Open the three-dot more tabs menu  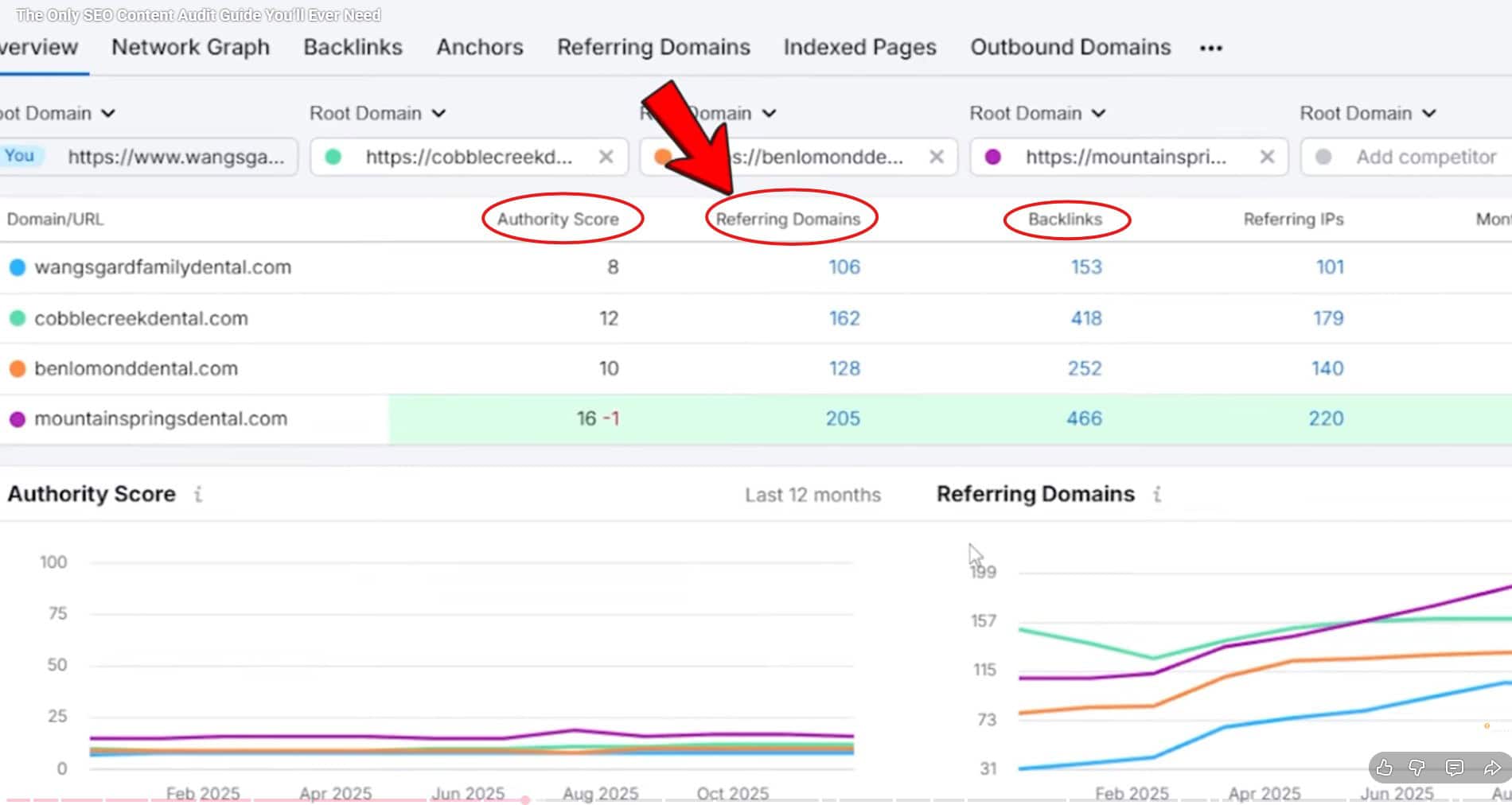[1210, 48]
